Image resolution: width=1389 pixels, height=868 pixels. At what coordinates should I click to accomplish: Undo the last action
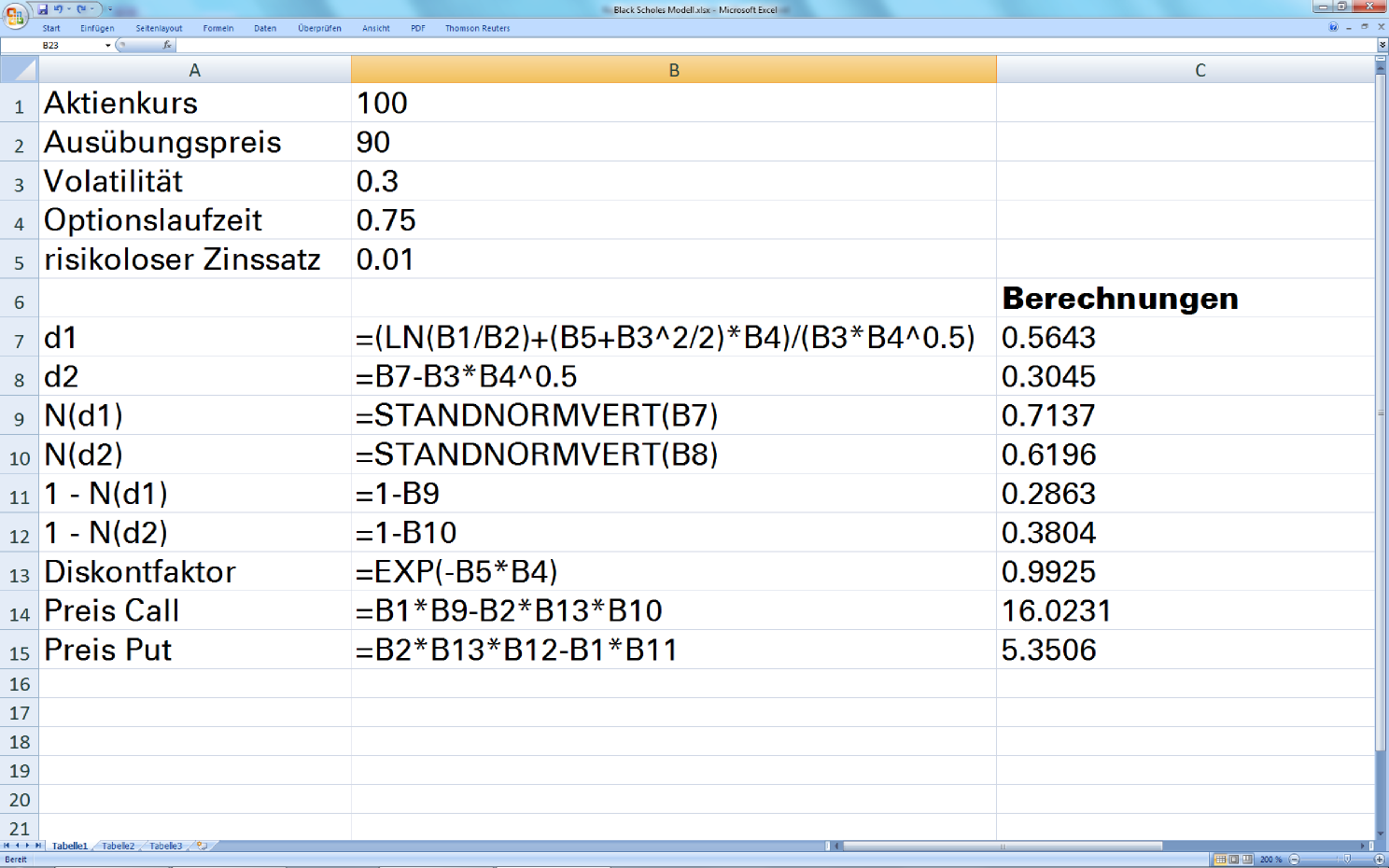point(58,9)
